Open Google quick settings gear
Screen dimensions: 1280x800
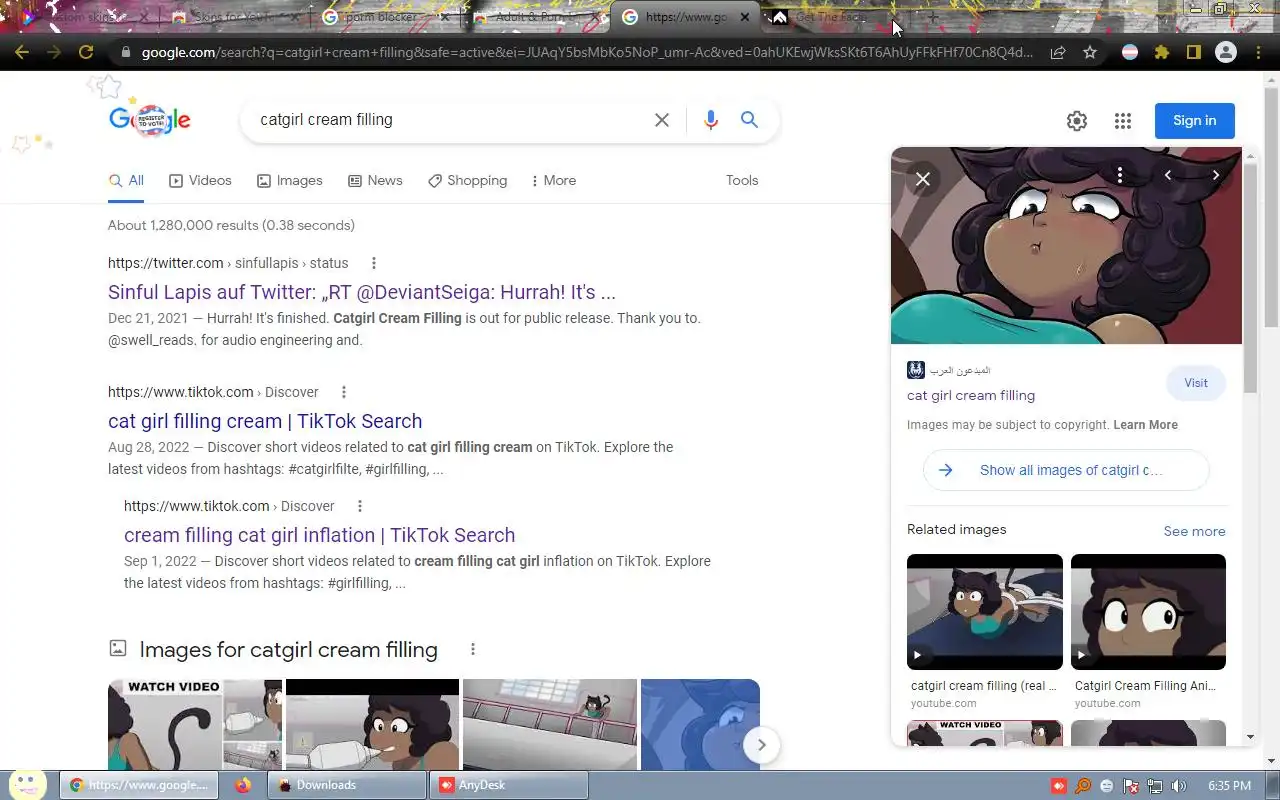tap(1077, 121)
